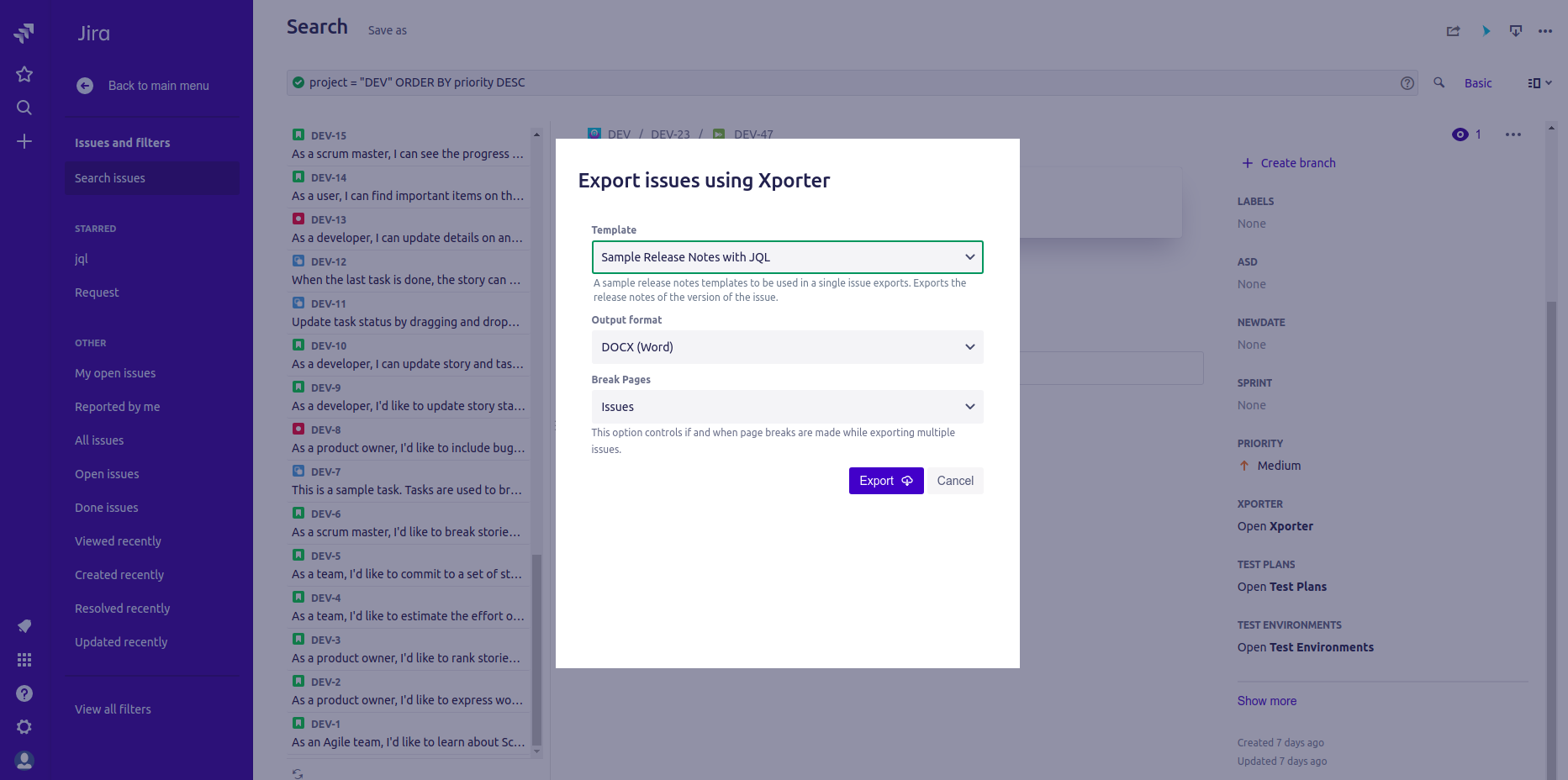Viewport: 1568px width, 780px height.
Task: Click the JQL query input field
Action: [841, 82]
